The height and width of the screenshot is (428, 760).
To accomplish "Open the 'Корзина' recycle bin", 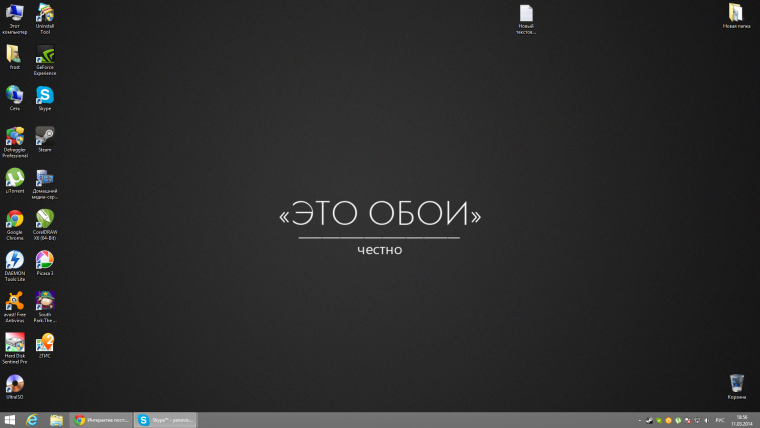I will pyautogui.click(x=737, y=387).
